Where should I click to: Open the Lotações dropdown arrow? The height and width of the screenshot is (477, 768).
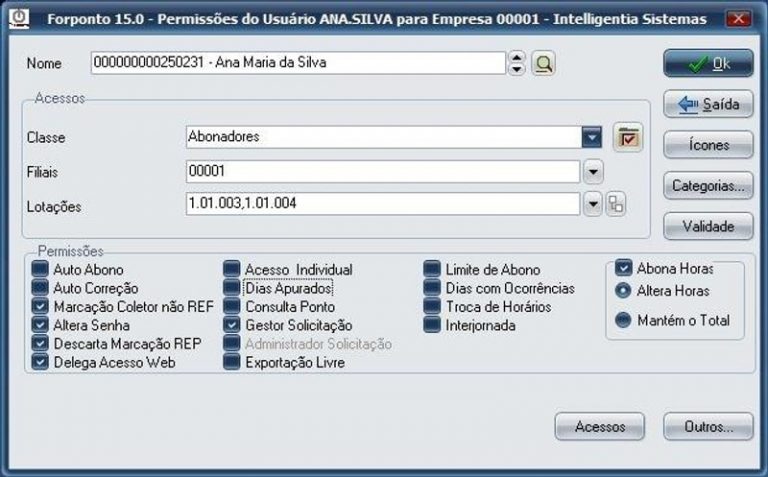(593, 204)
